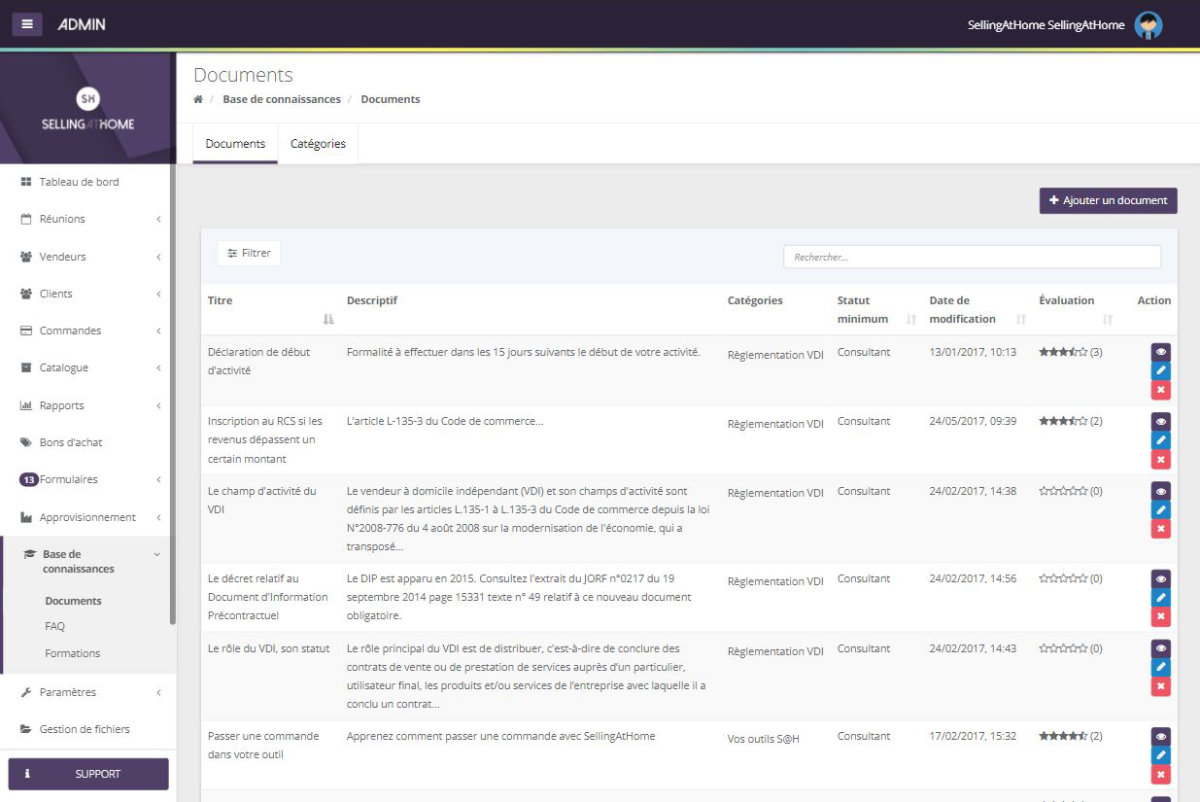Click the Paramètres wrench icon
This screenshot has height=802, width=1200.
click(26, 692)
